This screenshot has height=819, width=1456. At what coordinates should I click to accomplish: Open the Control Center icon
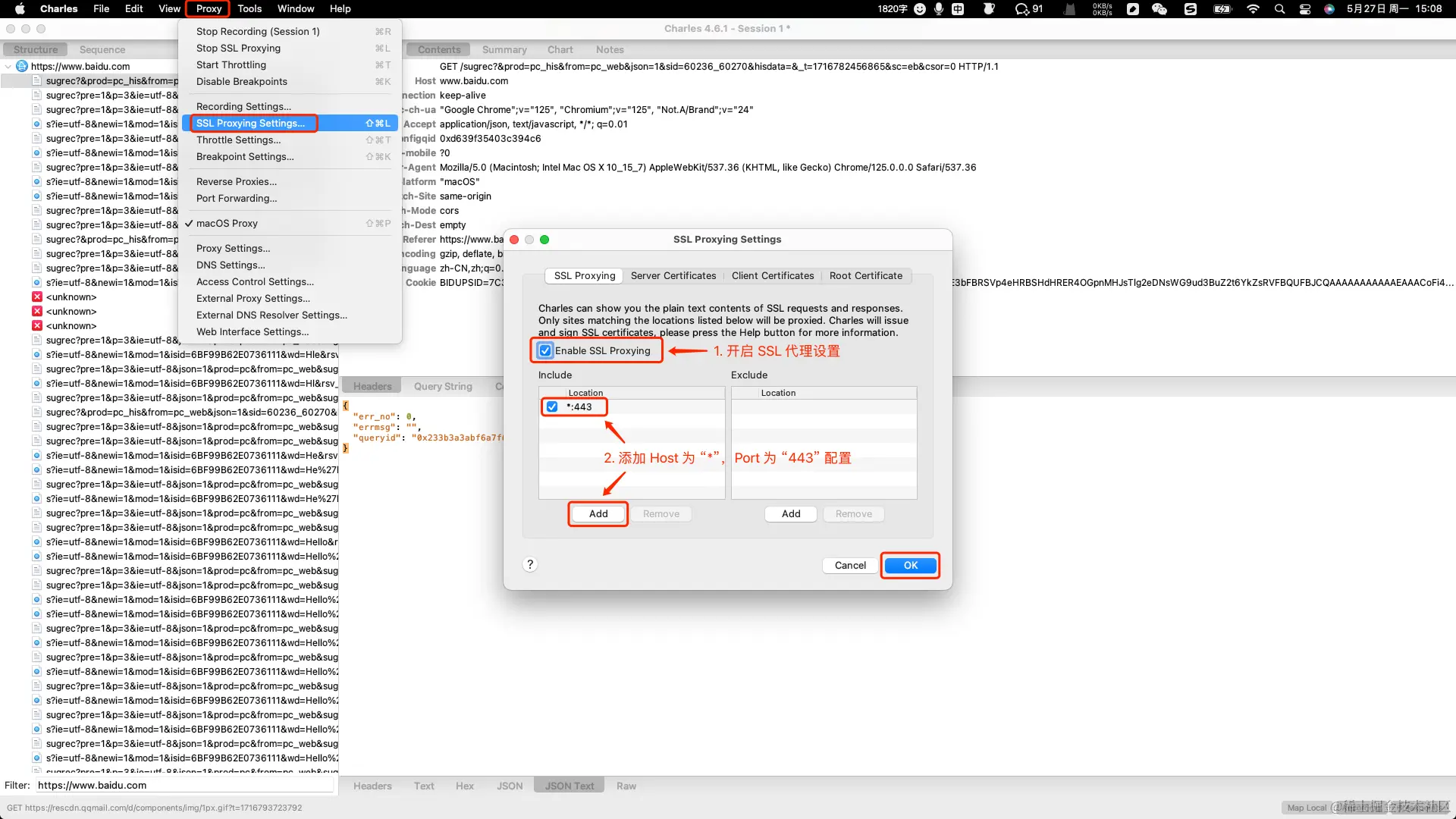[x=1305, y=9]
